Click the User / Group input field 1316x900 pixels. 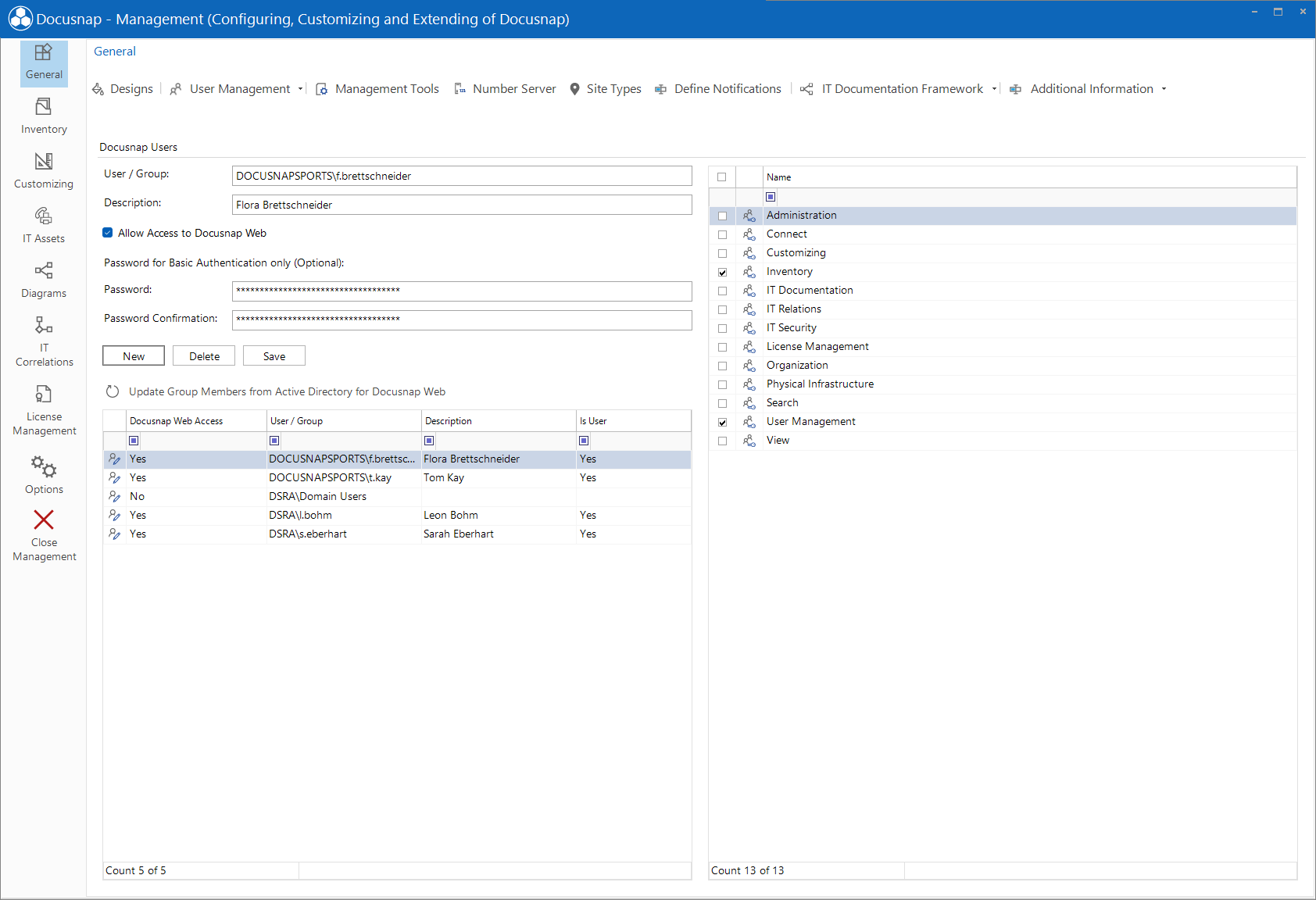click(x=462, y=176)
